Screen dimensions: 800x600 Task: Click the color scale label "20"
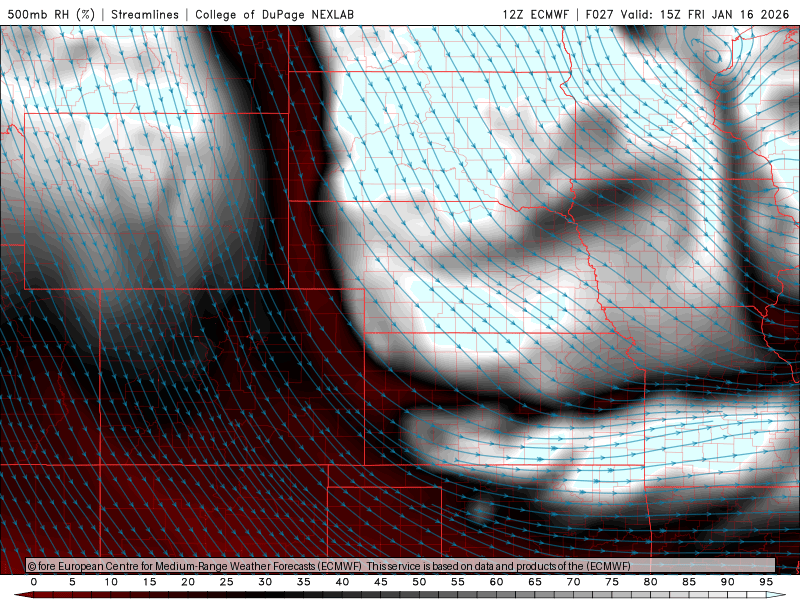(188, 582)
